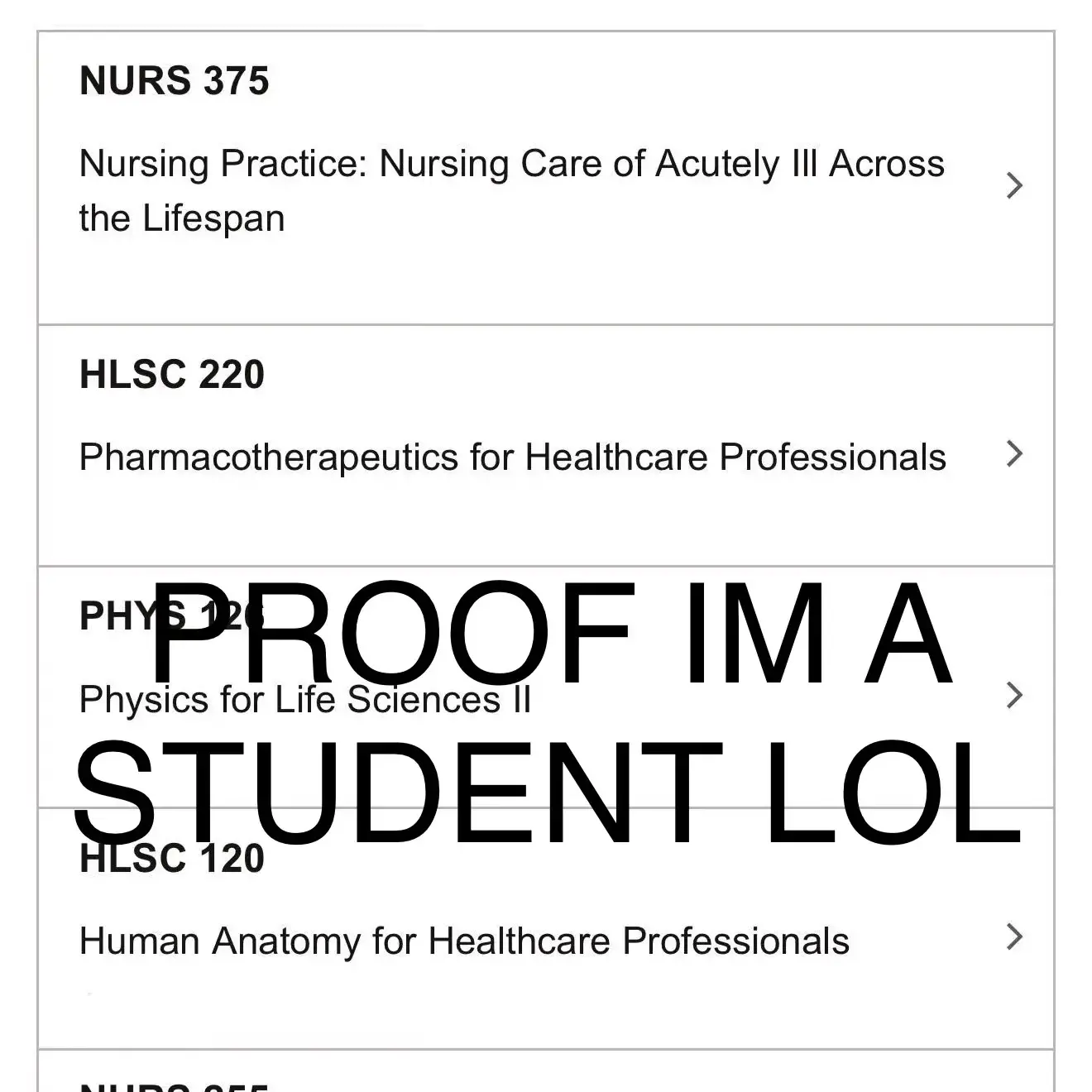Open the NURS 375 course chevron arrow
The image size is (1092, 1092).
click(x=1014, y=185)
